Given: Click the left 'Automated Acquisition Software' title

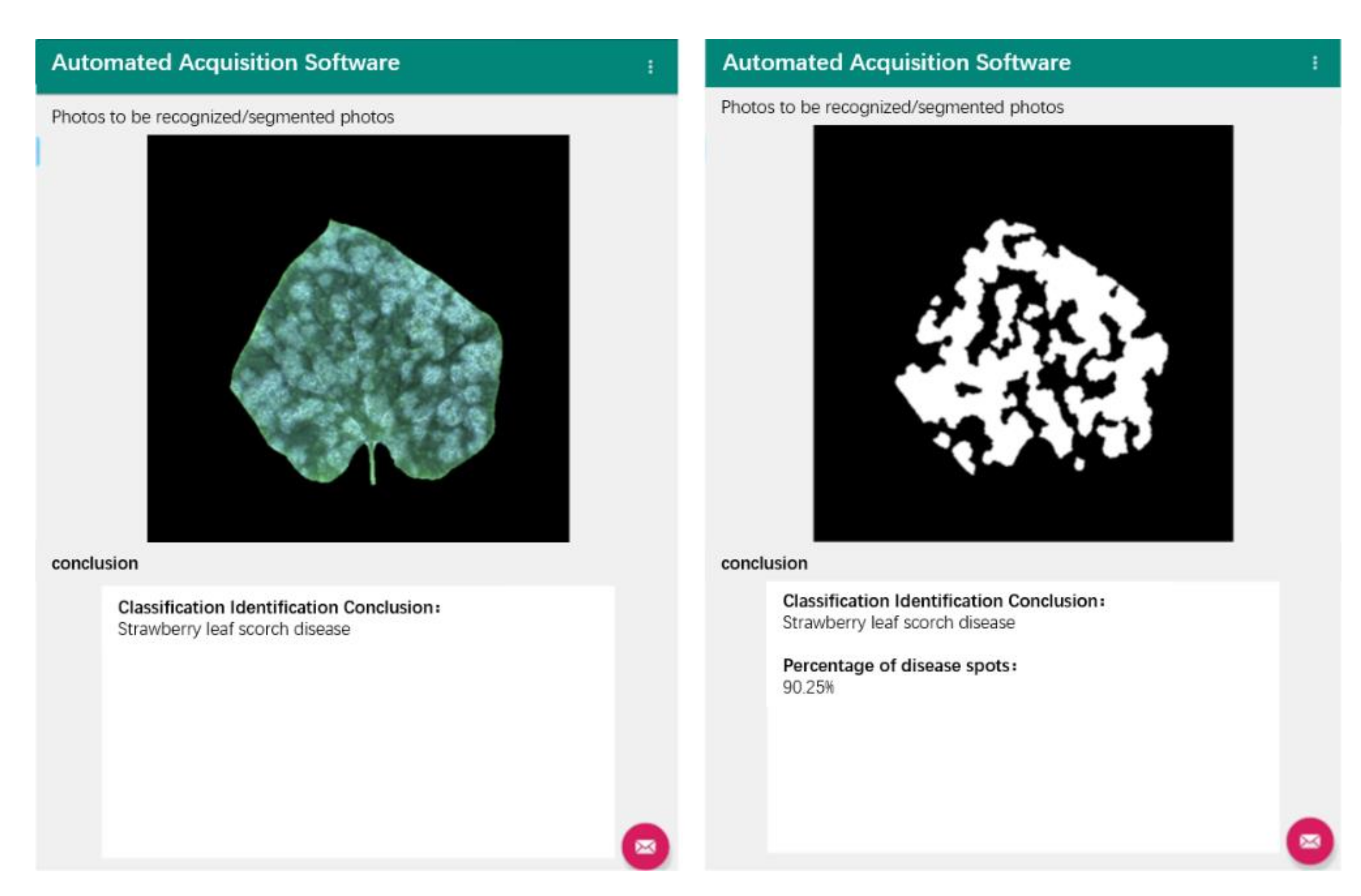Looking at the screenshot, I should [225, 62].
